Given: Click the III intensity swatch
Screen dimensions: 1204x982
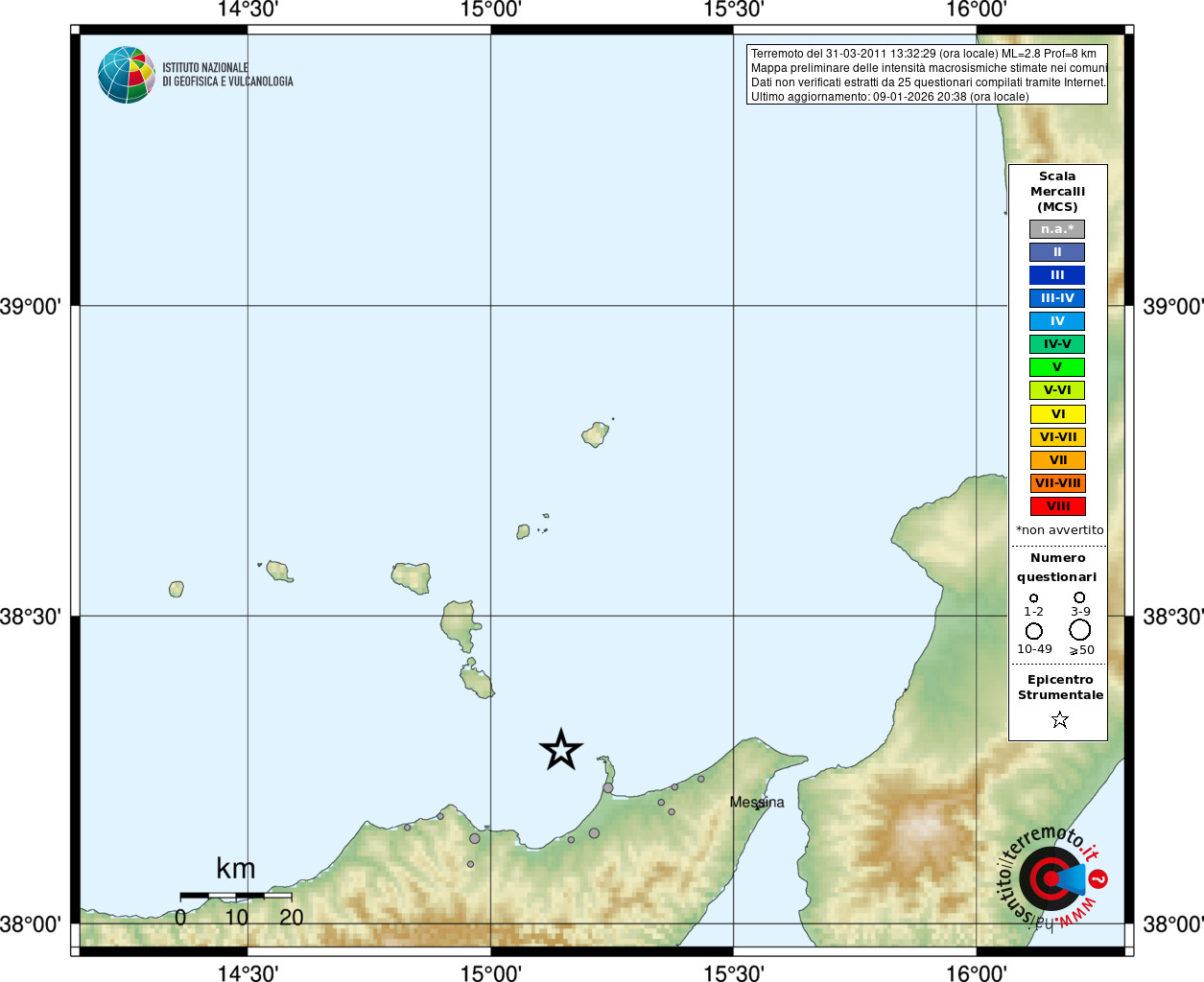Looking at the screenshot, I should click(1057, 275).
